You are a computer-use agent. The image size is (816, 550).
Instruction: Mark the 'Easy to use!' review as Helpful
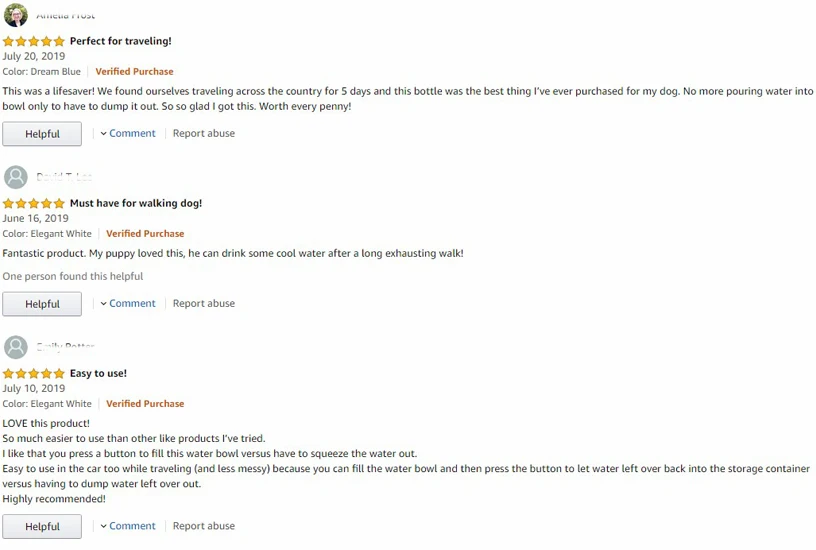coord(42,527)
